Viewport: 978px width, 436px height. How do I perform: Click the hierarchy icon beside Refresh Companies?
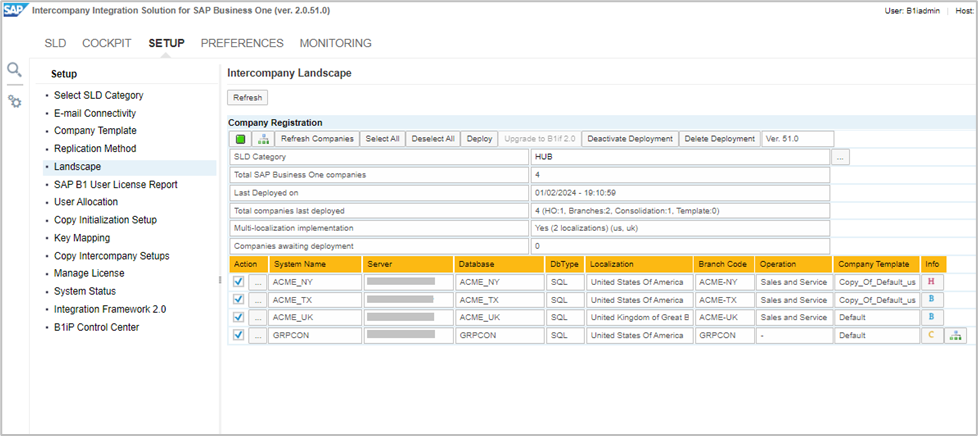[263, 139]
